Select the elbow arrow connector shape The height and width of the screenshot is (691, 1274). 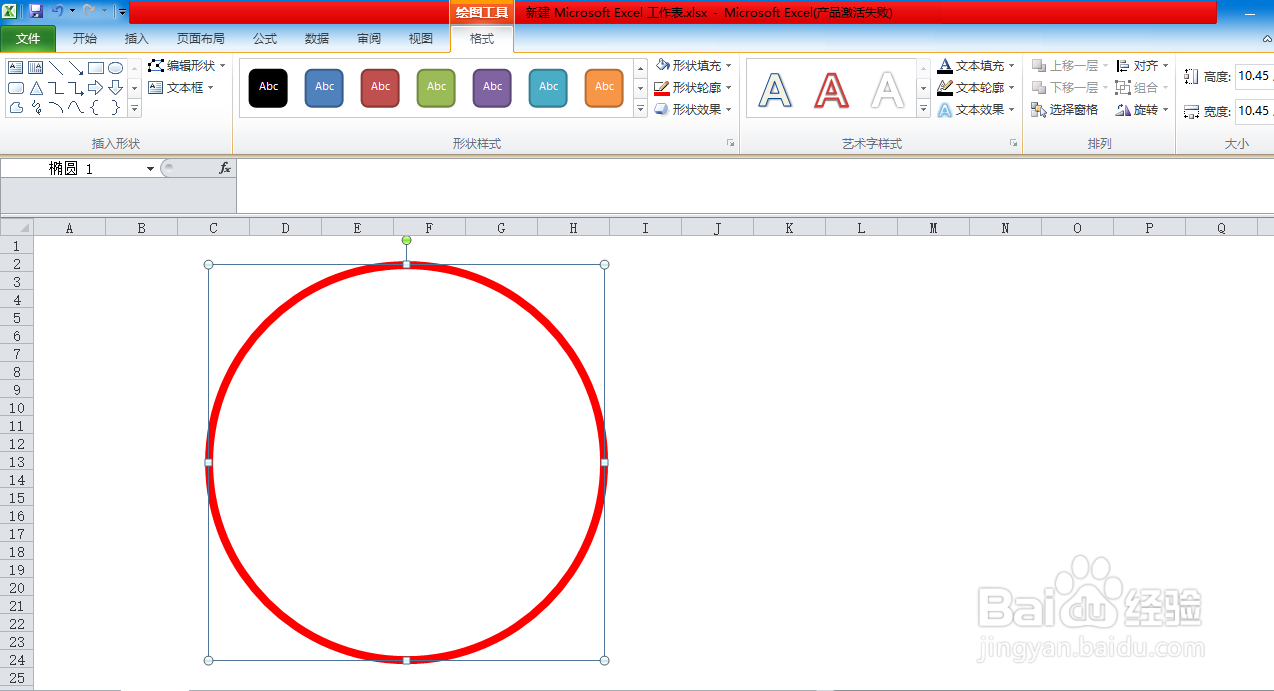click(x=76, y=88)
